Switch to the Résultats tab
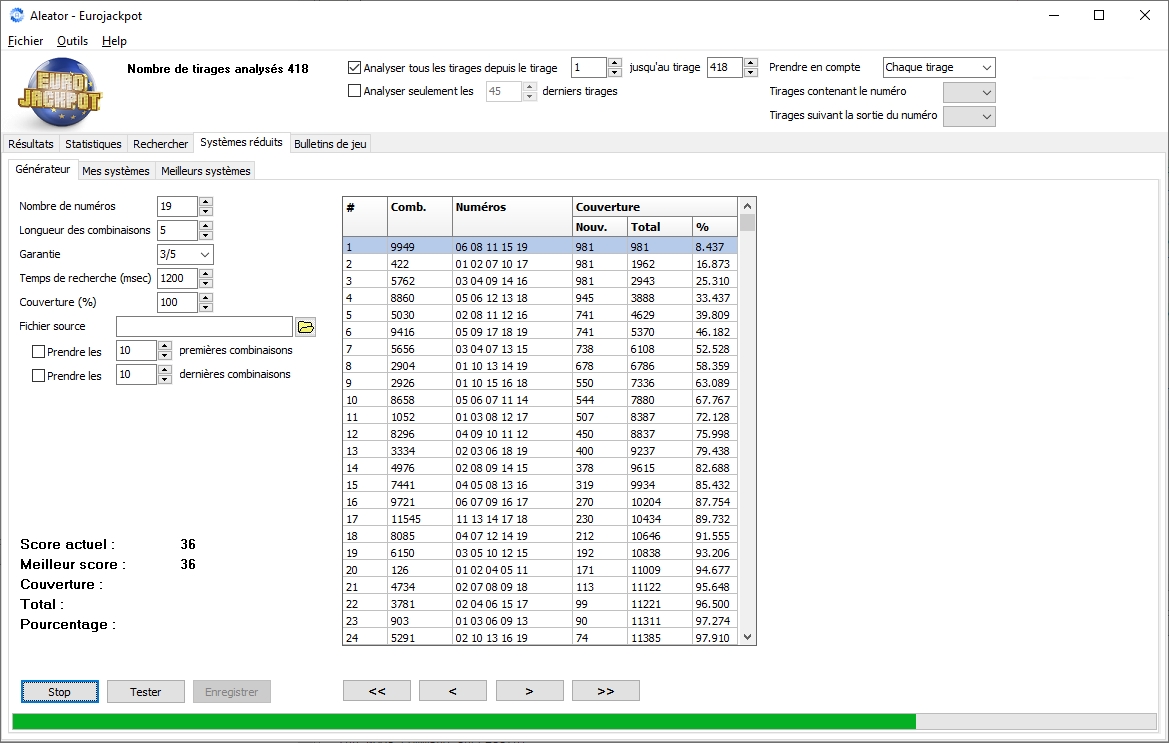 tap(31, 144)
